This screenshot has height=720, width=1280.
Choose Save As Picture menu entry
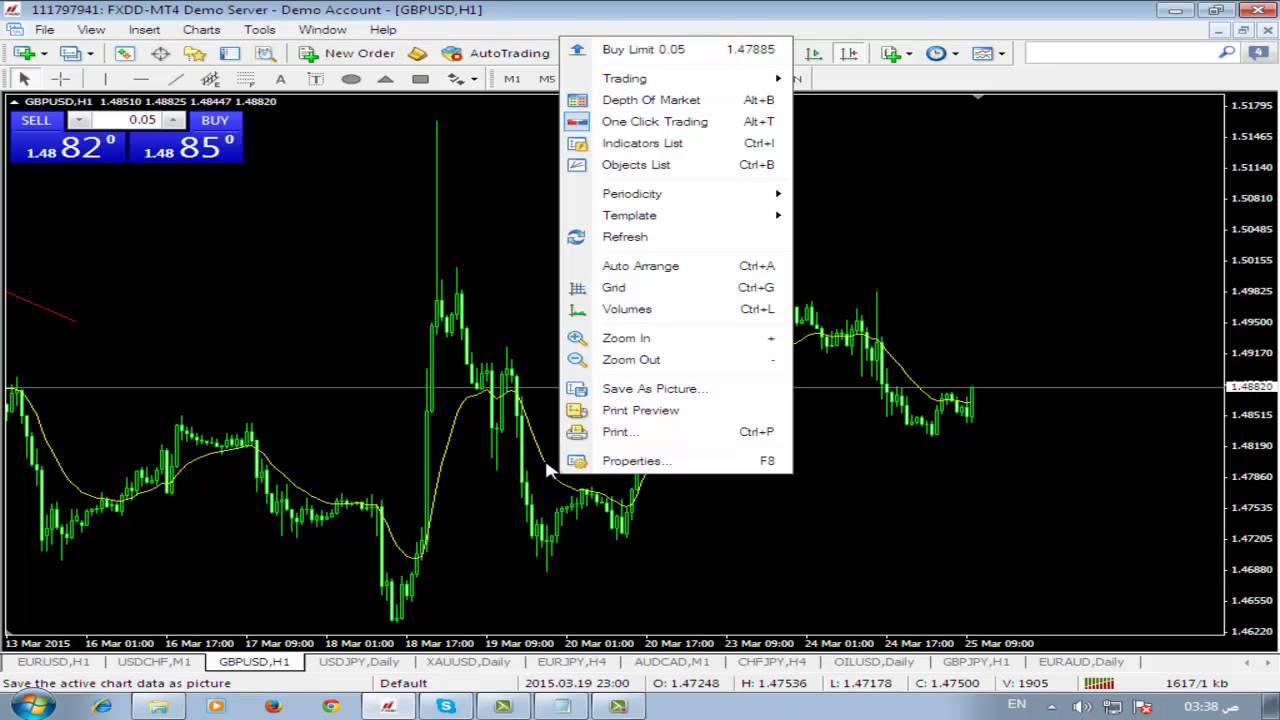click(x=676, y=388)
